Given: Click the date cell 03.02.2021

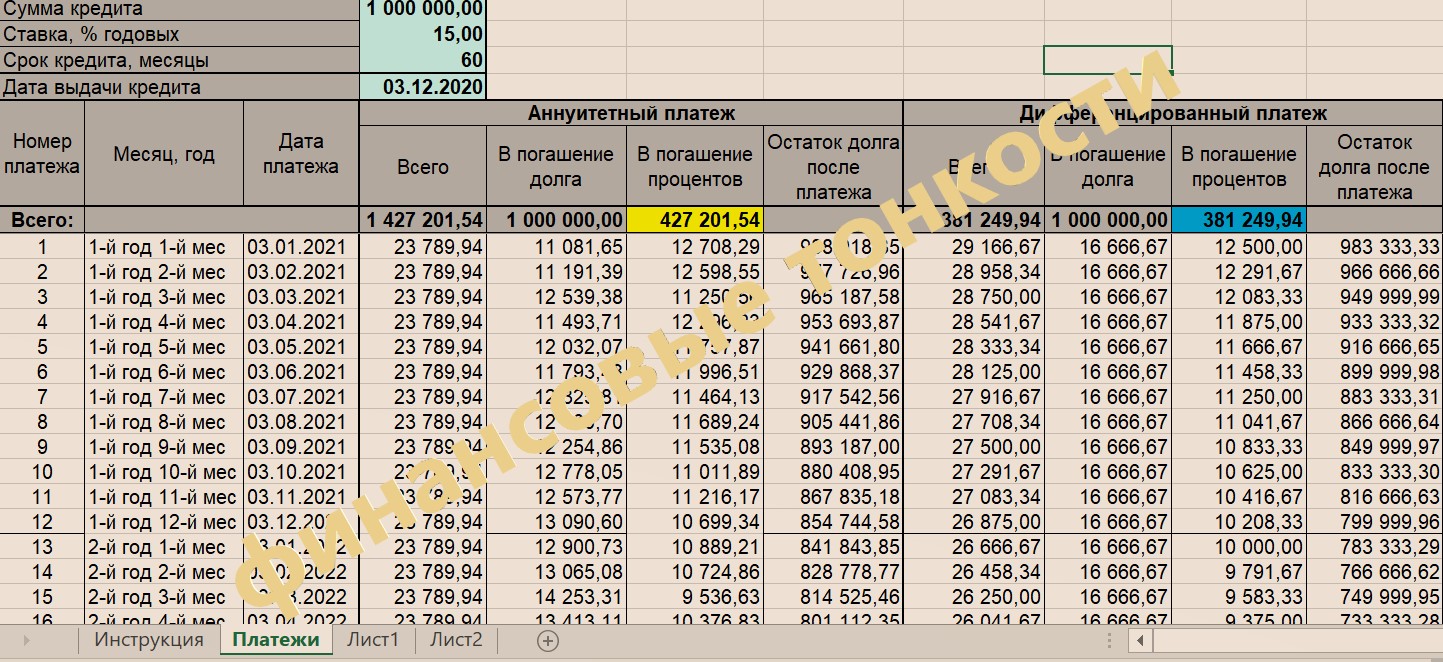Looking at the screenshot, I should tap(301, 272).
